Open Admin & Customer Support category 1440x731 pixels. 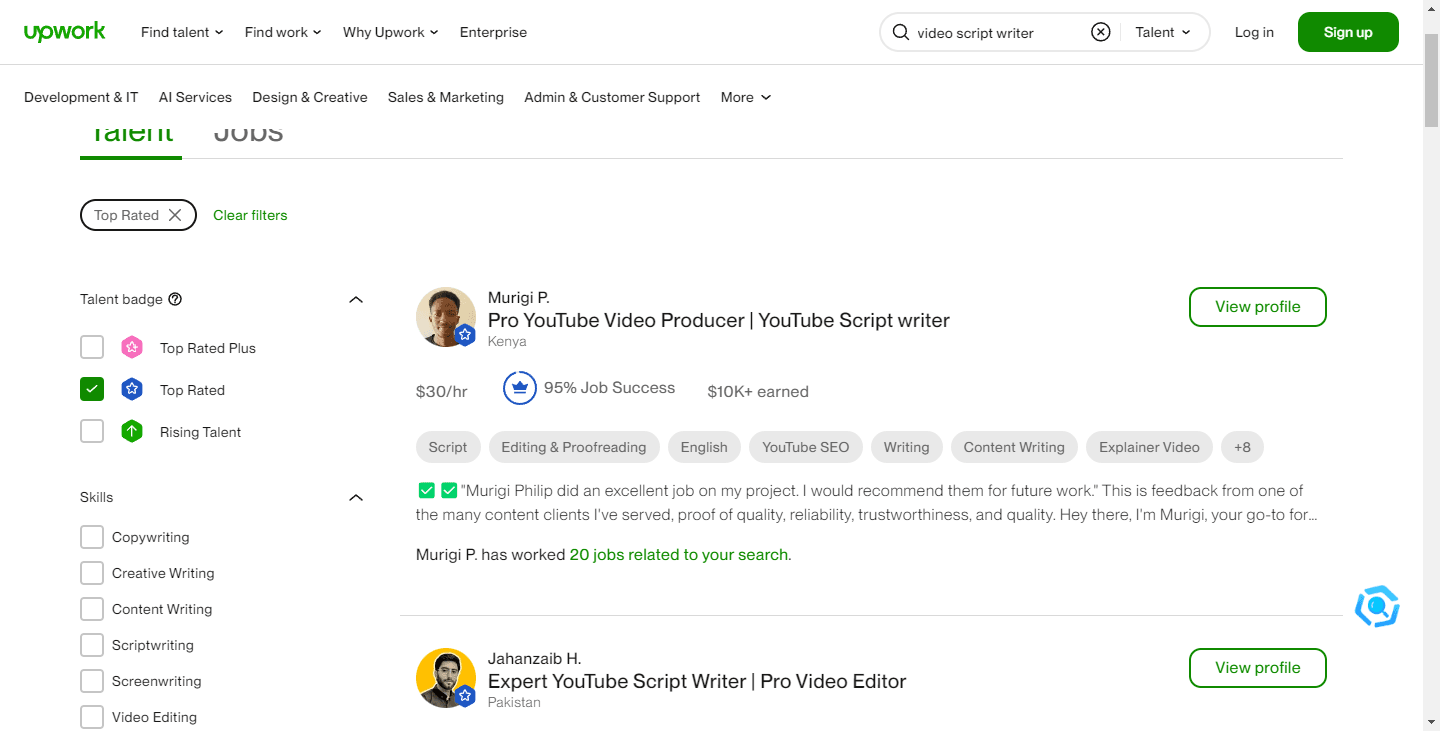click(x=612, y=97)
